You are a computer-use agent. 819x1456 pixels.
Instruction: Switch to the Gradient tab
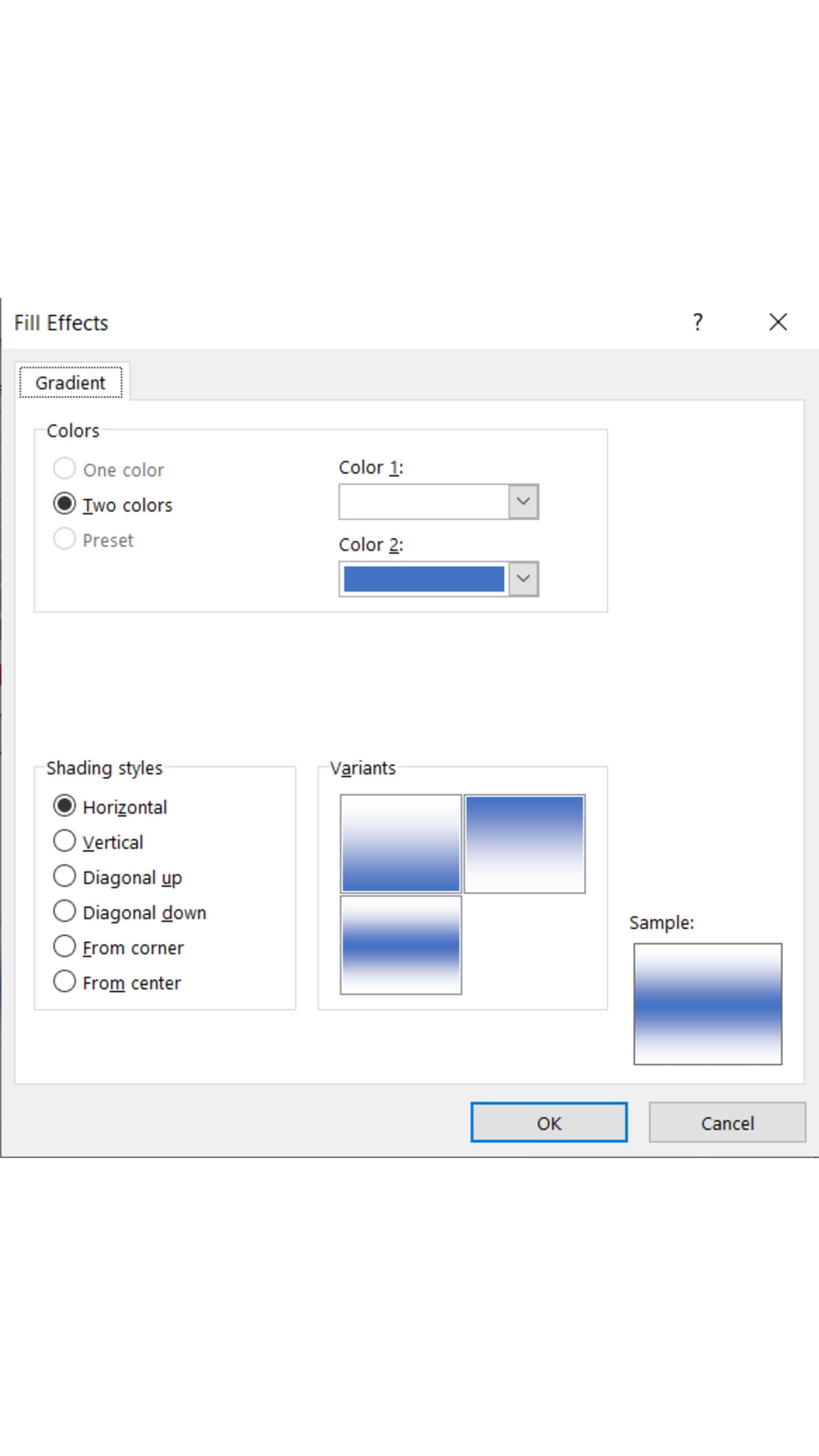click(71, 382)
